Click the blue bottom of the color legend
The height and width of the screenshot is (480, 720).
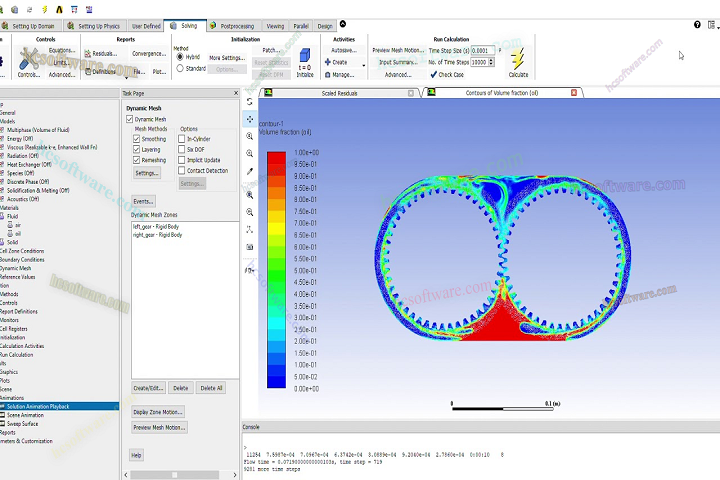(x=276, y=382)
